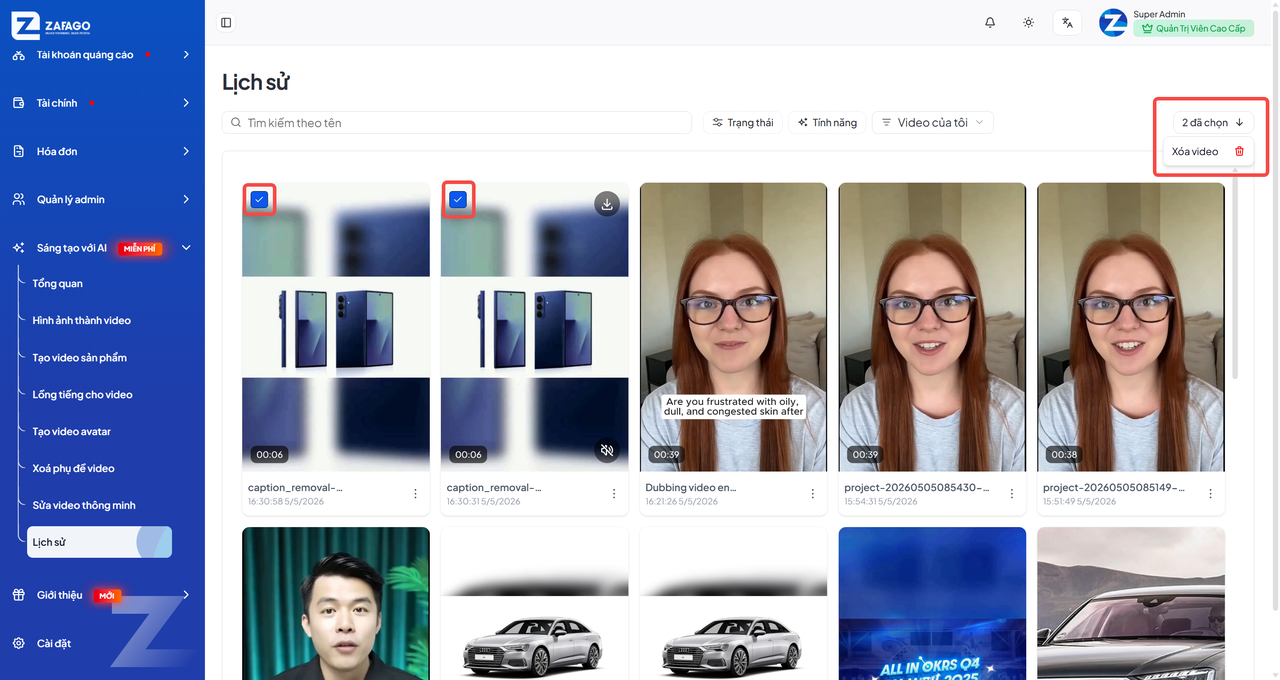The image size is (1280, 680).
Task: Open options for caption_removal 16:30:58 video
Action: click(415, 494)
